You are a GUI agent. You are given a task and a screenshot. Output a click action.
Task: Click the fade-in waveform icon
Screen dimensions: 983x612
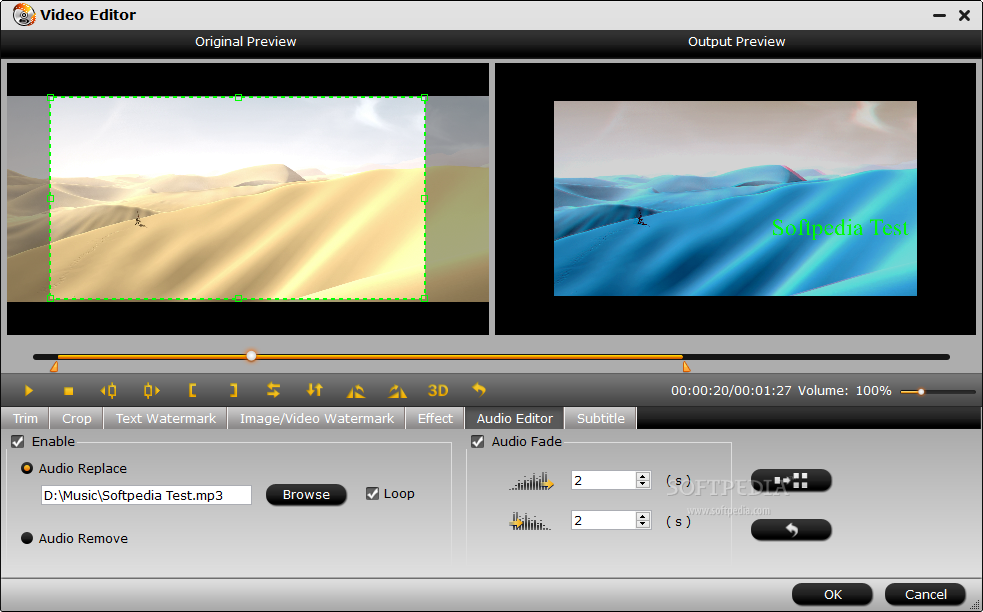click(x=532, y=481)
